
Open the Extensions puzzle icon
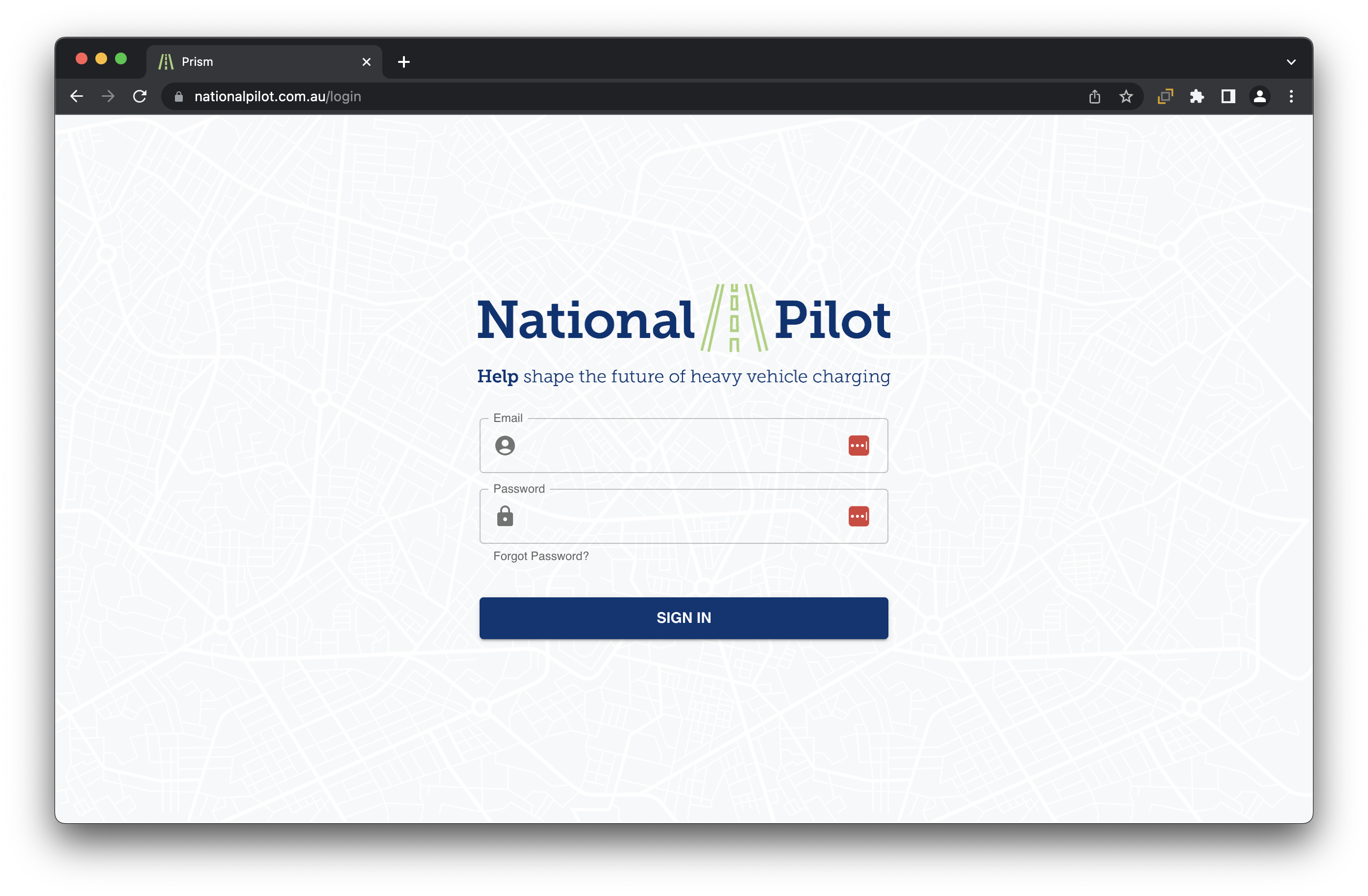[1197, 97]
